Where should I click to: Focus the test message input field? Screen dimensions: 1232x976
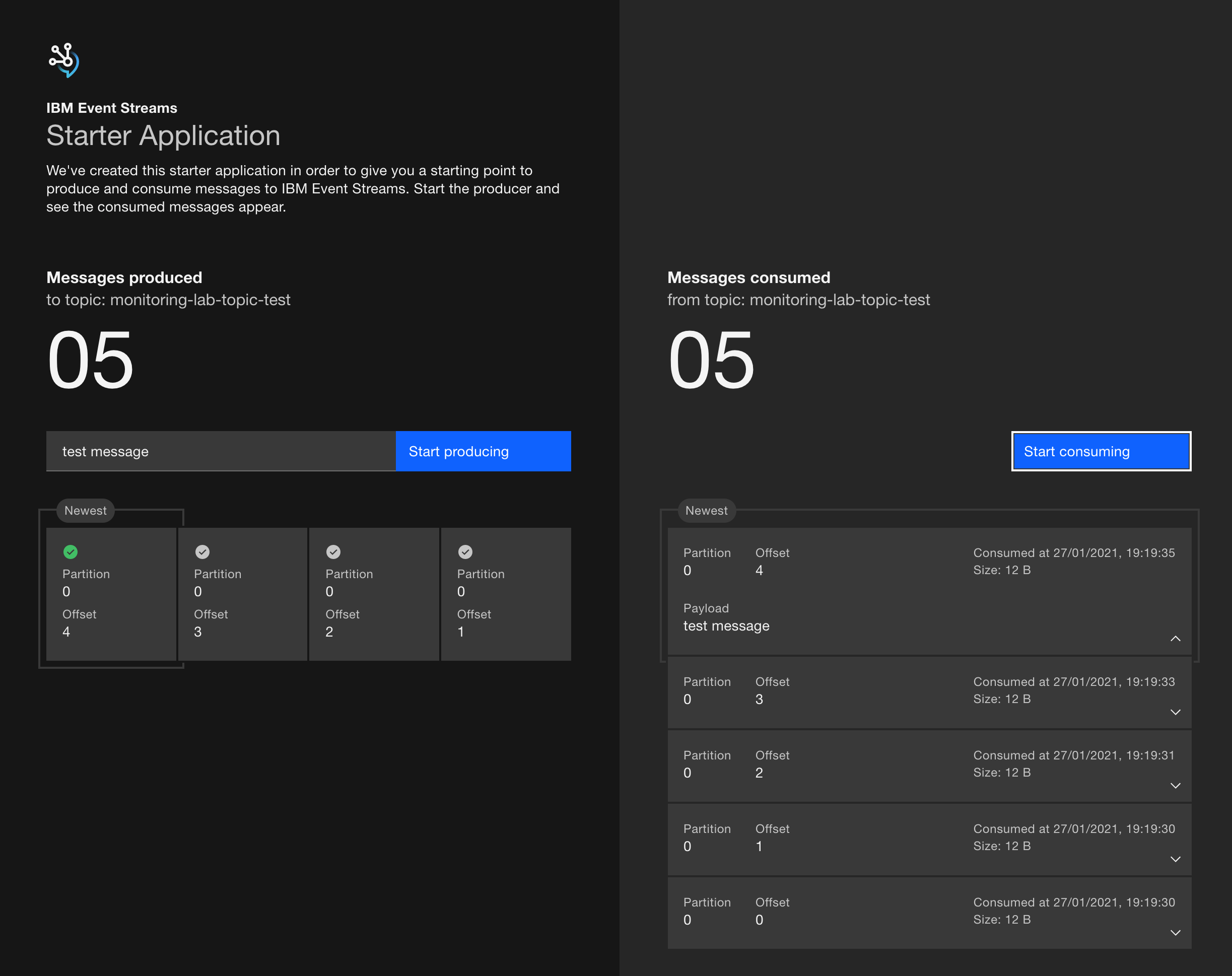point(221,451)
